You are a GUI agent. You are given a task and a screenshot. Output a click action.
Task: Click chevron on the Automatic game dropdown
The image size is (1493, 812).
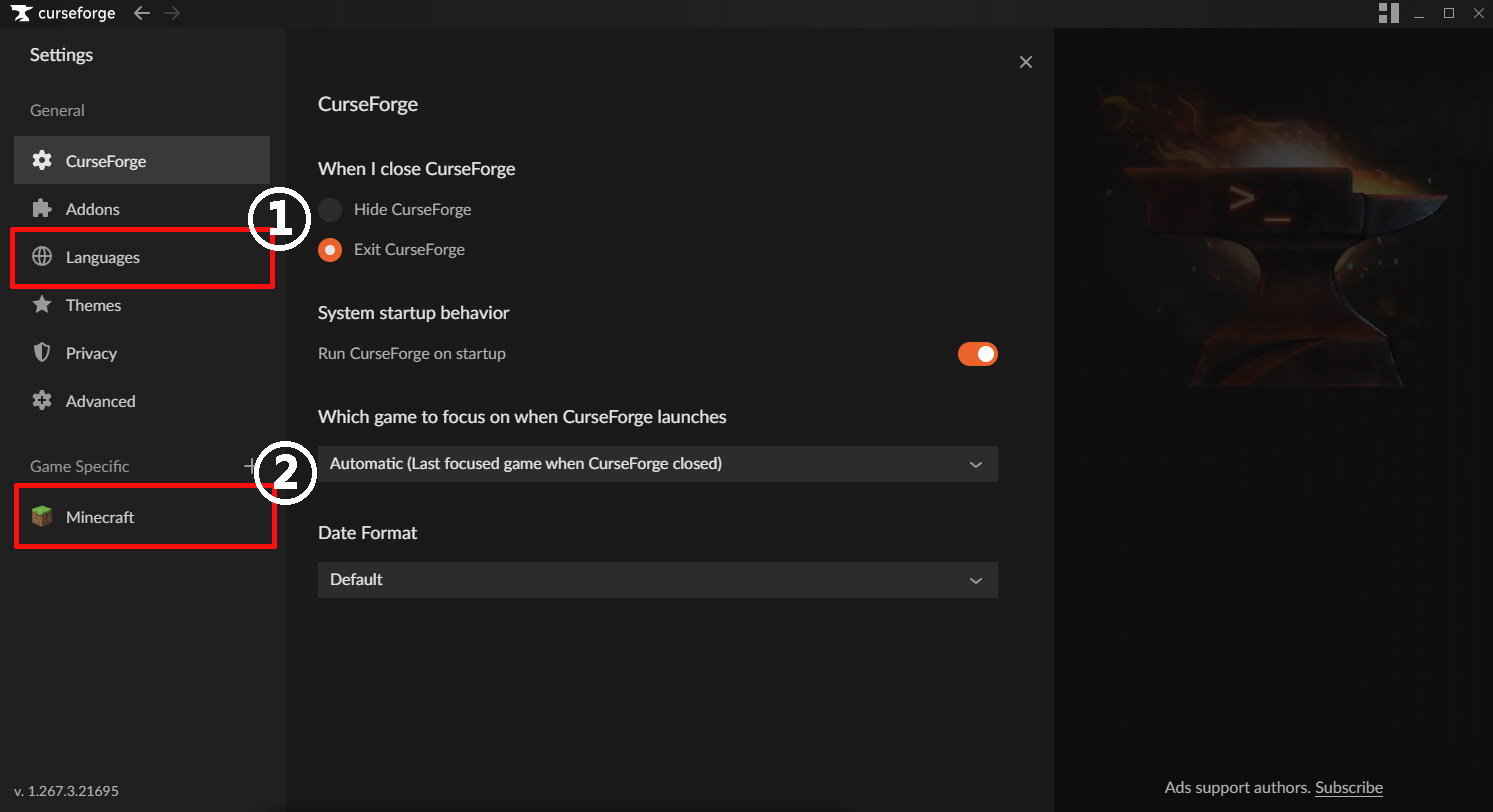pos(976,465)
